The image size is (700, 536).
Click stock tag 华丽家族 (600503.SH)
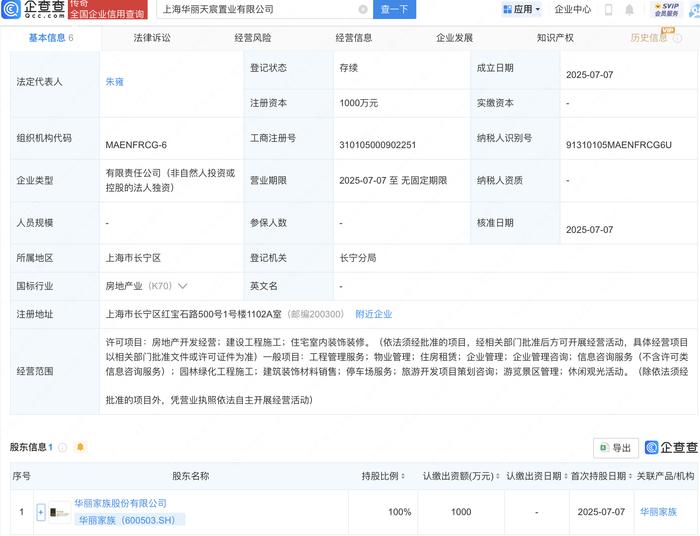point(129,520)
